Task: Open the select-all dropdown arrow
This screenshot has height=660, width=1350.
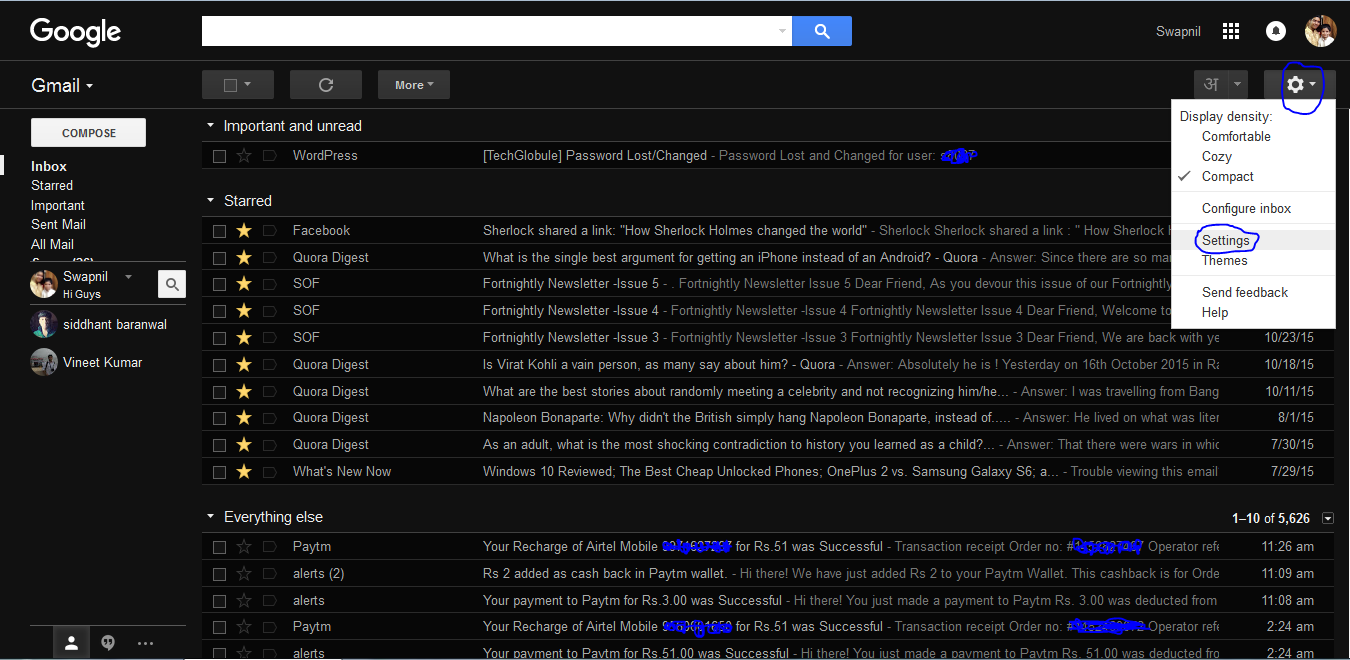Action: 247,85
